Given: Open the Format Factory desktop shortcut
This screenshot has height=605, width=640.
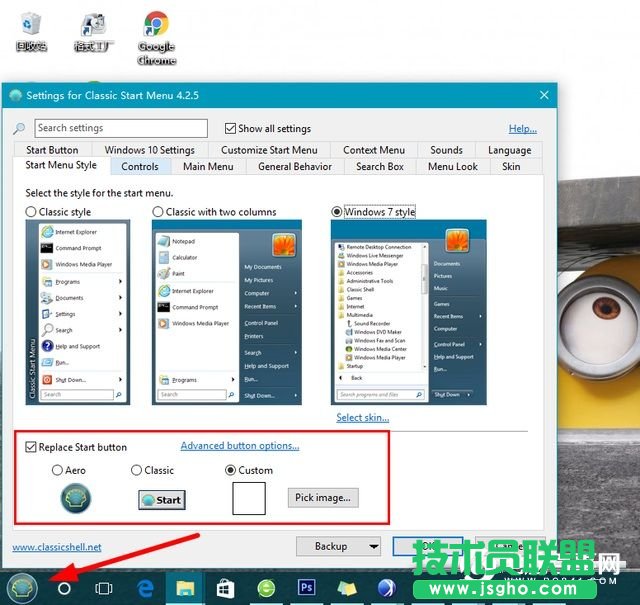Looking at the screenshot, I should [x=94, y=32].
